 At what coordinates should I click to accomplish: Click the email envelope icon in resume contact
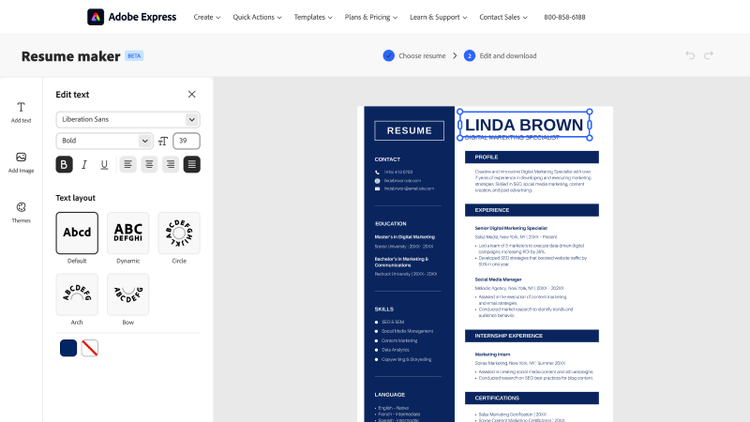tap(377, 189)
